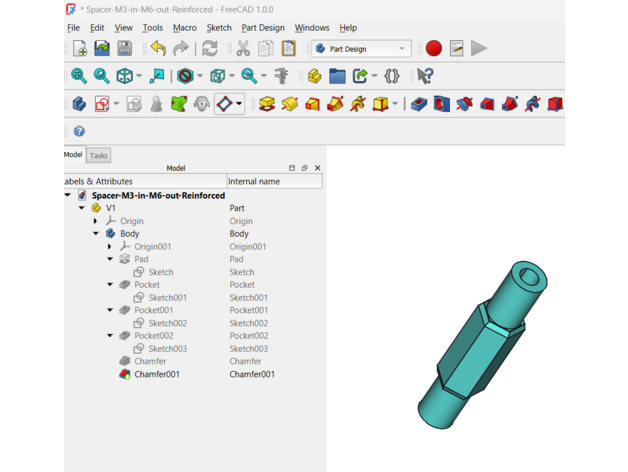The height and width of the screenshot is (472, 628).
Task: Switch to the Tasks tab
Action: tap(98, 156)
